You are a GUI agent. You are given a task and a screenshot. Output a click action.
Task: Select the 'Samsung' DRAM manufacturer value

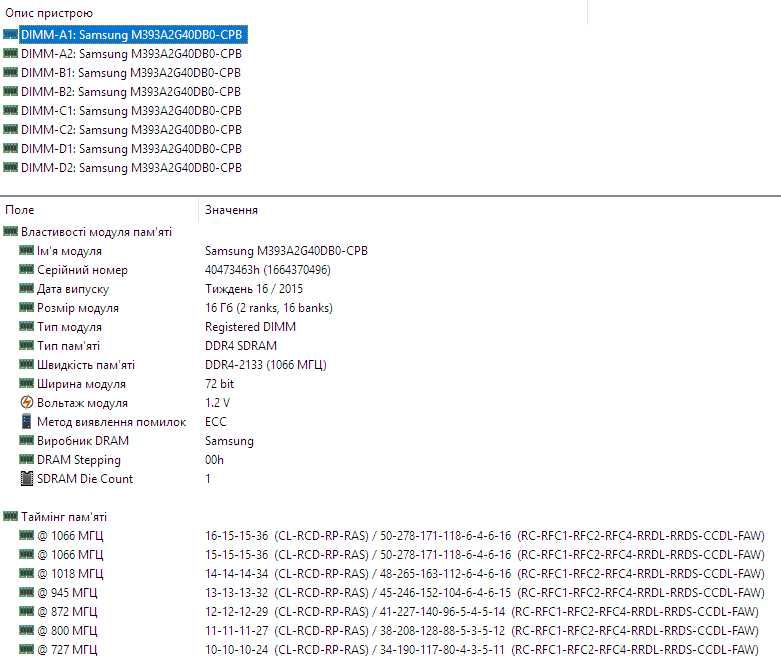pyautogui.click(x=229, y=440)
